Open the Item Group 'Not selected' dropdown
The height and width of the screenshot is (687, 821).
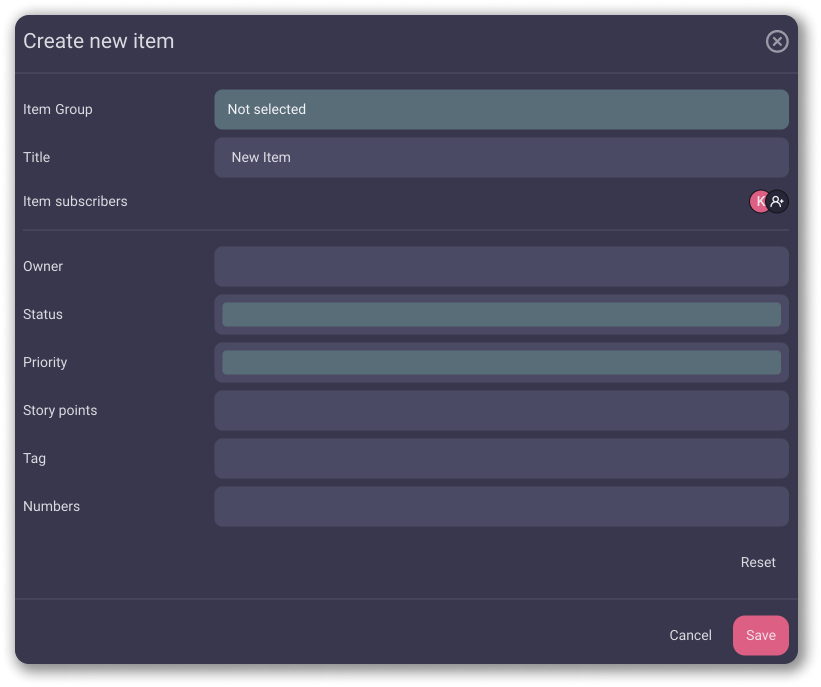coord(501,110)
